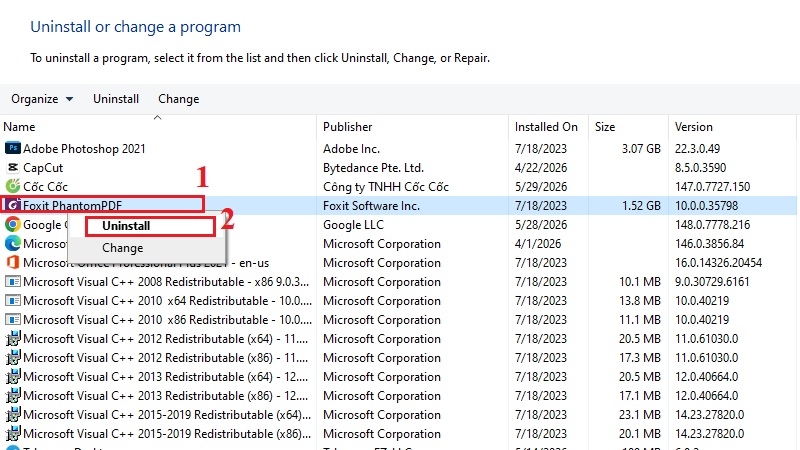Select Microsoft Visual C++ 2012 Redistributable (x64) row
The width and height of the screenshot is (800, 450).
click(398, 339)
